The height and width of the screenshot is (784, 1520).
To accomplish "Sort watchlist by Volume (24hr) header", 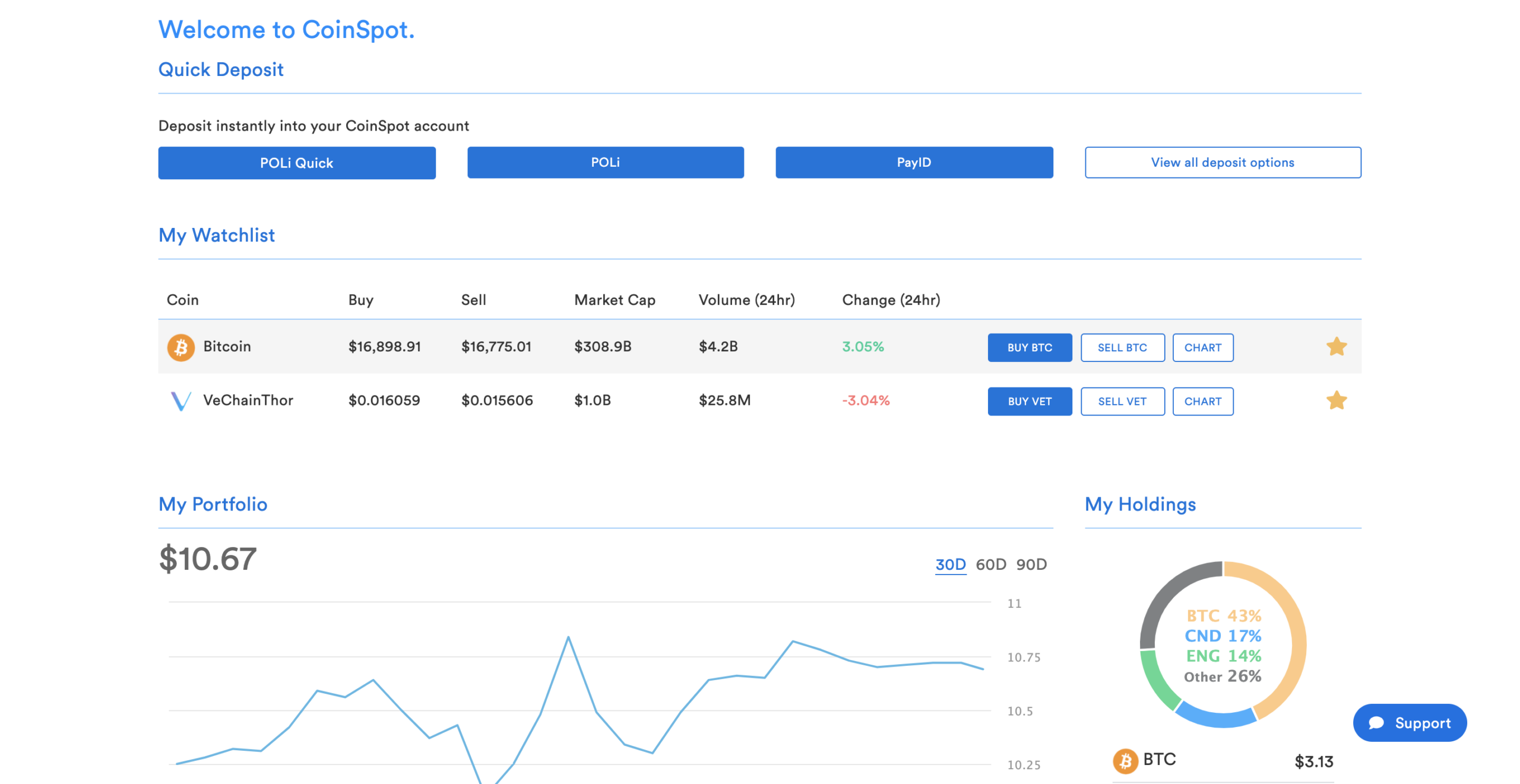I will click(746, 300).
